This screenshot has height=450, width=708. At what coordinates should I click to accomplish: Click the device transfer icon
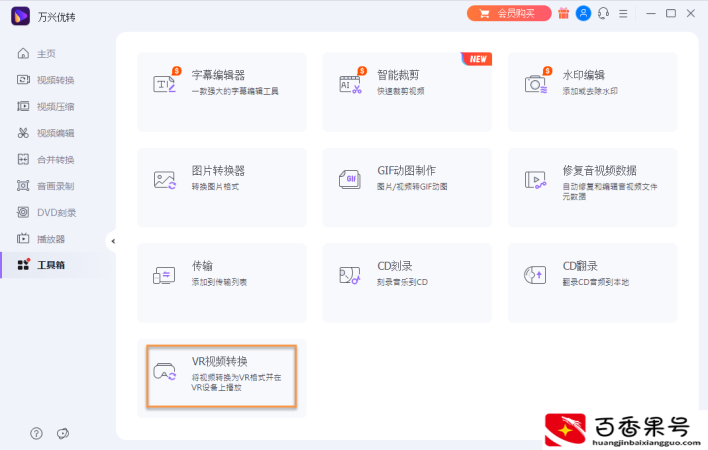point(164,275)
